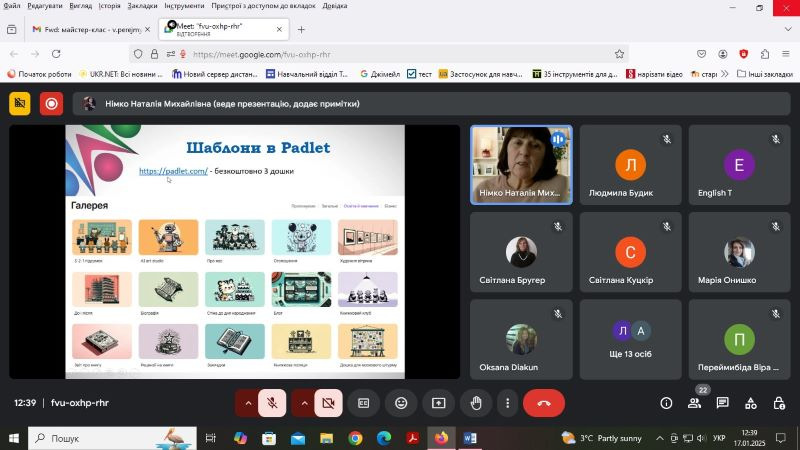
Task: Open chat with everyone
Action: (722, 403)
